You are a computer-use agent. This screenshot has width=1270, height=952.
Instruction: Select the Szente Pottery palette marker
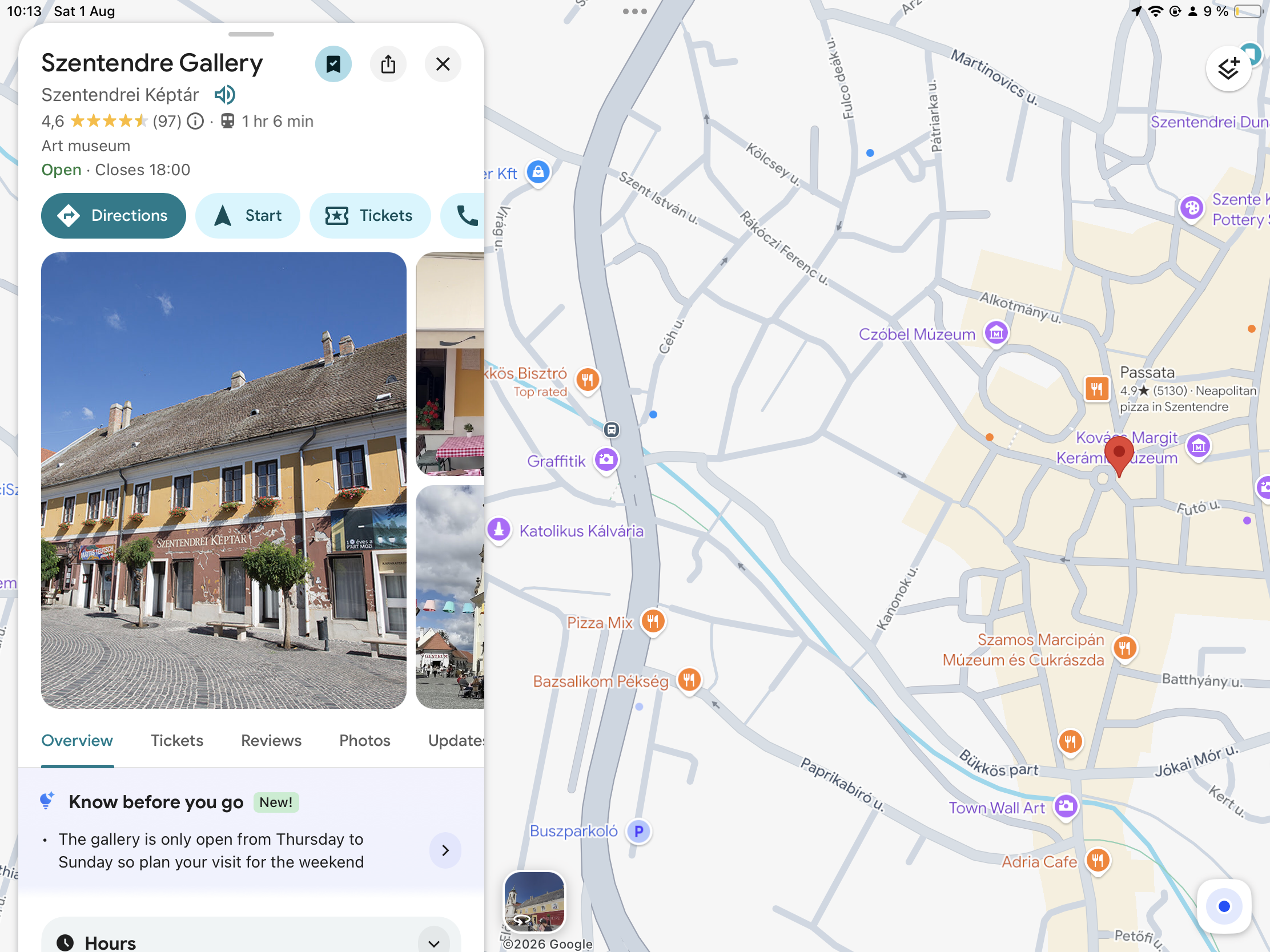point(1191,208)
